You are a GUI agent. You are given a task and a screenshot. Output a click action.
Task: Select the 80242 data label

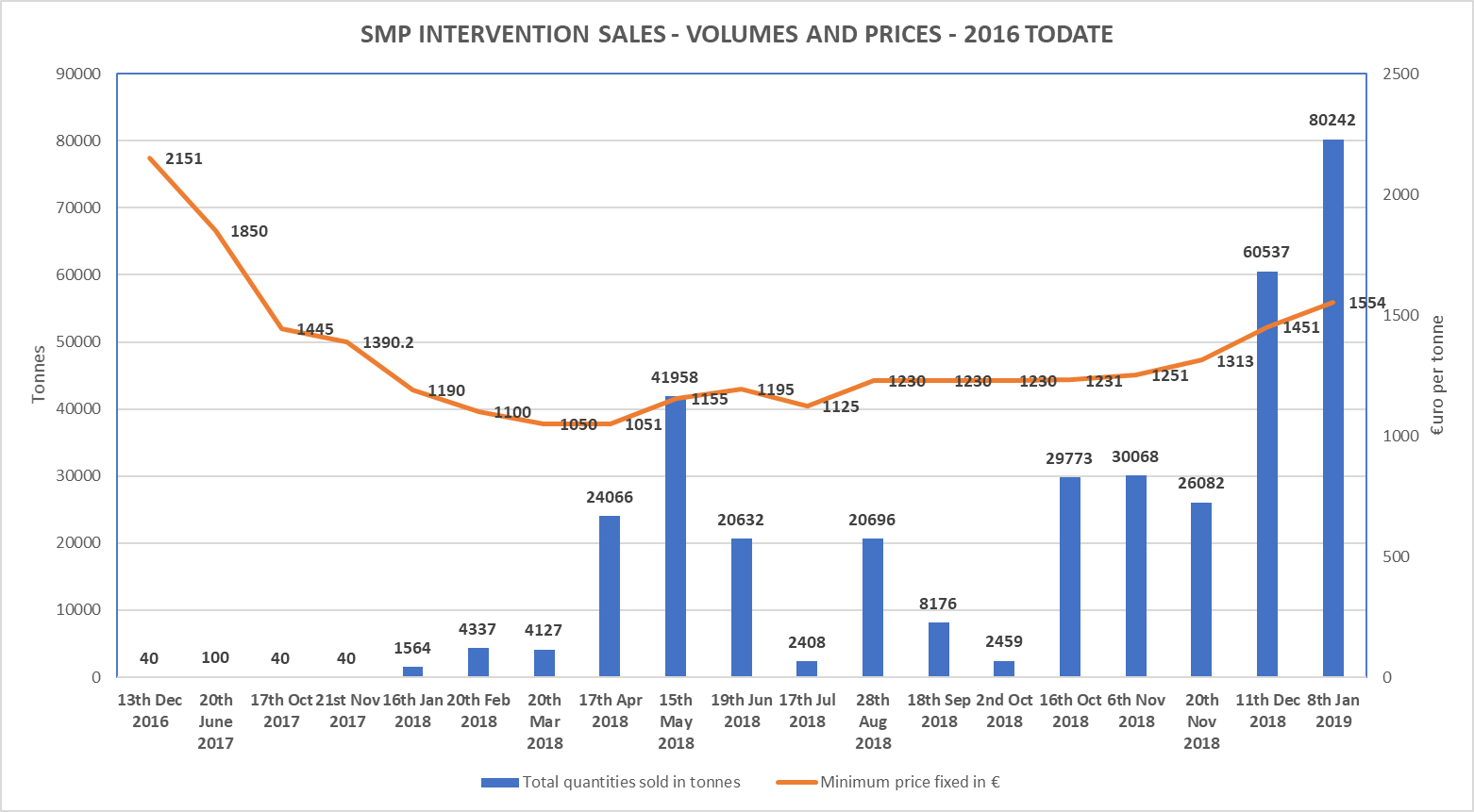1332,120
